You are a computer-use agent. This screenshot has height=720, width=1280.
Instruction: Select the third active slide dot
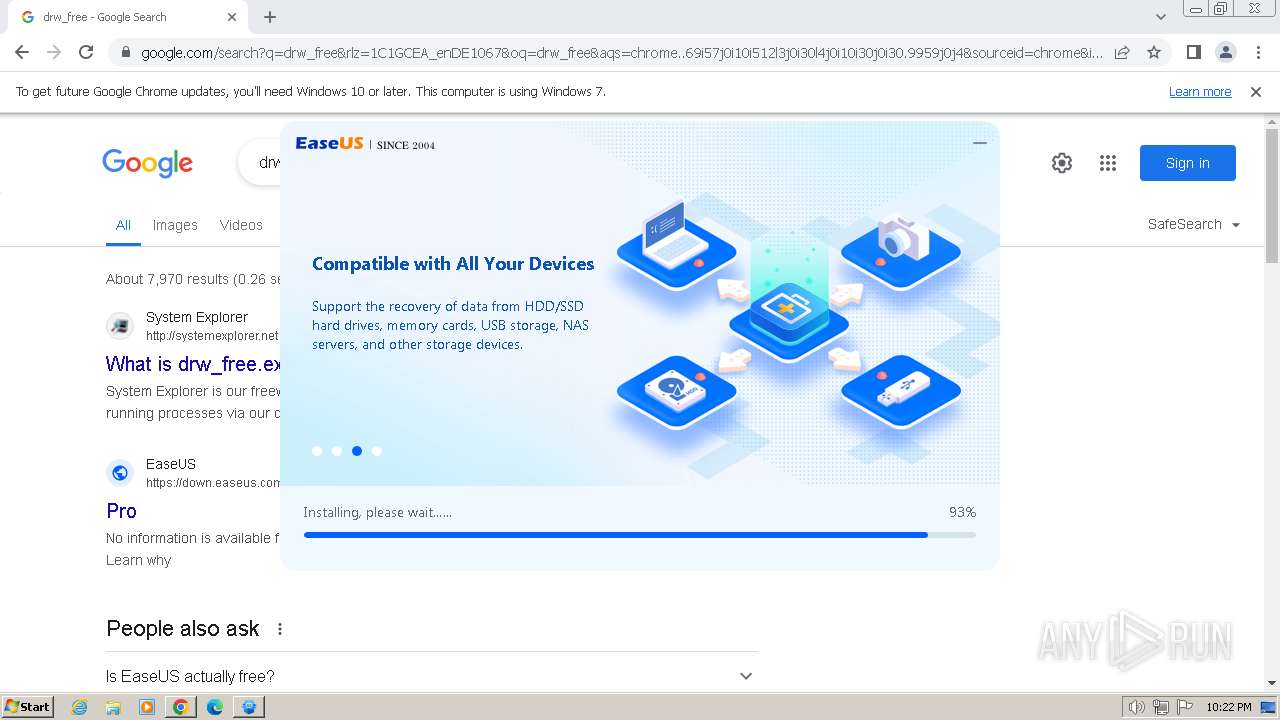click(357, 451)
